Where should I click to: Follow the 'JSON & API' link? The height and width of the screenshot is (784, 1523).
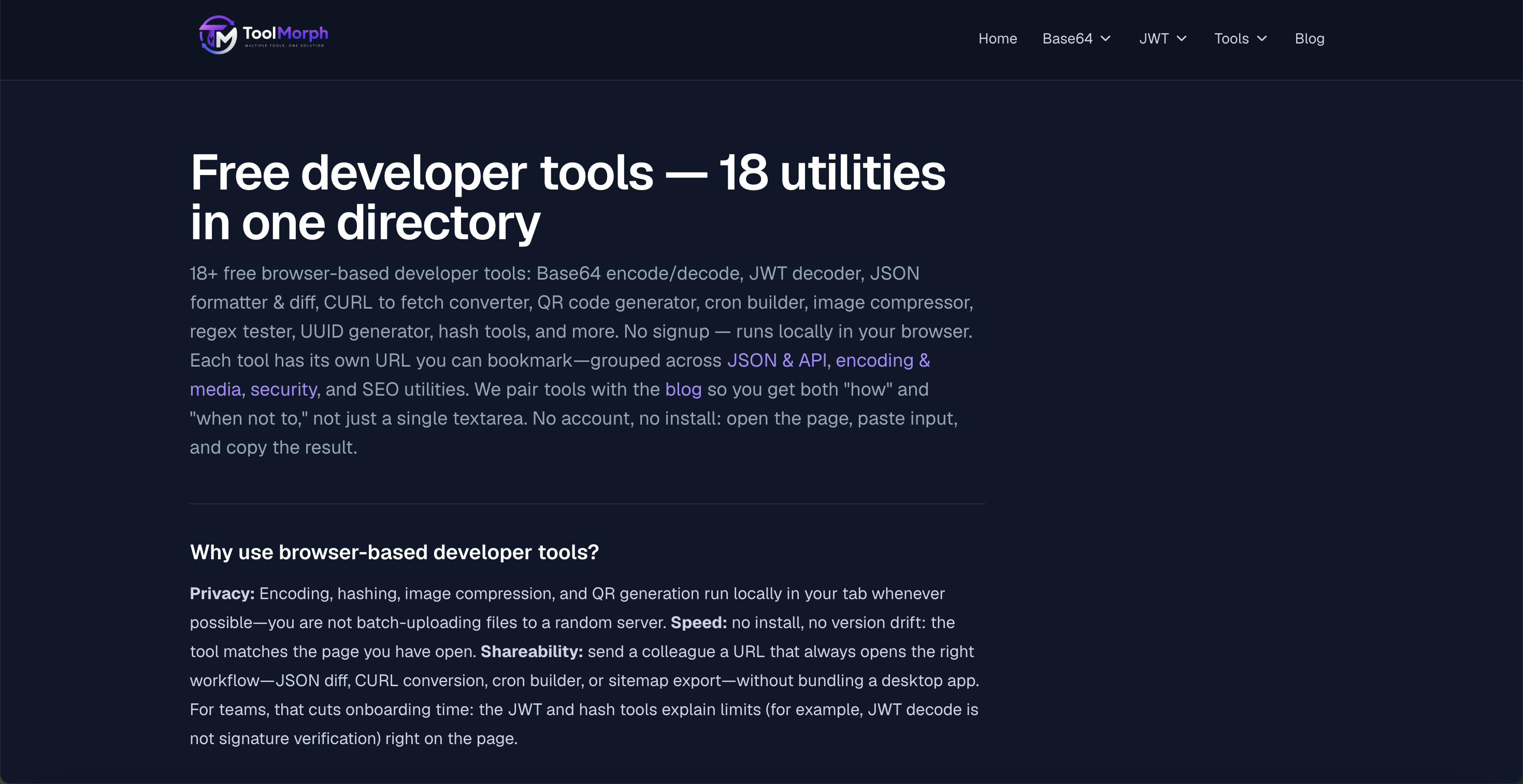pyautogui.click(x=777, y=360)
